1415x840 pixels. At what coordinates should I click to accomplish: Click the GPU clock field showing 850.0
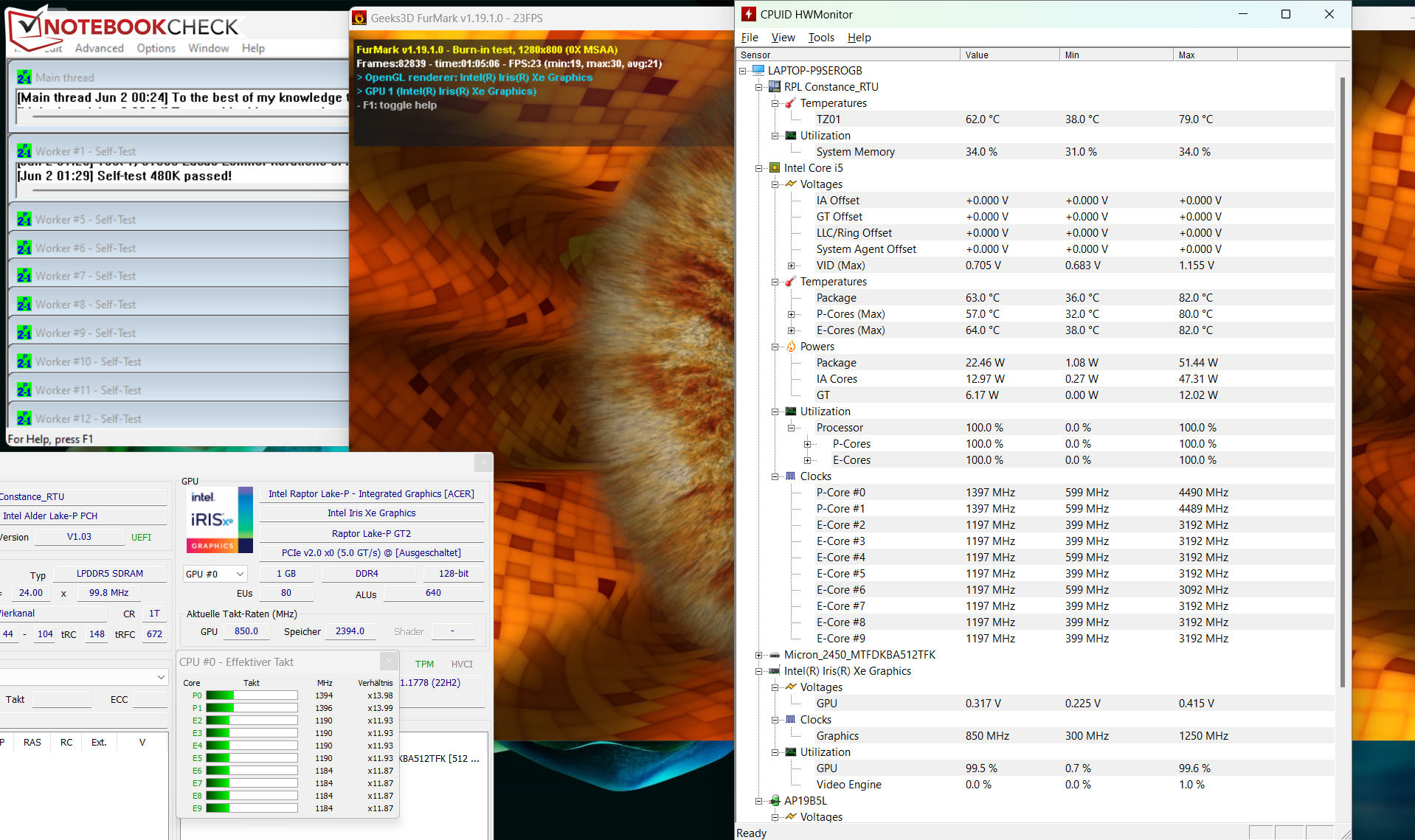click(x=246, y=631)
